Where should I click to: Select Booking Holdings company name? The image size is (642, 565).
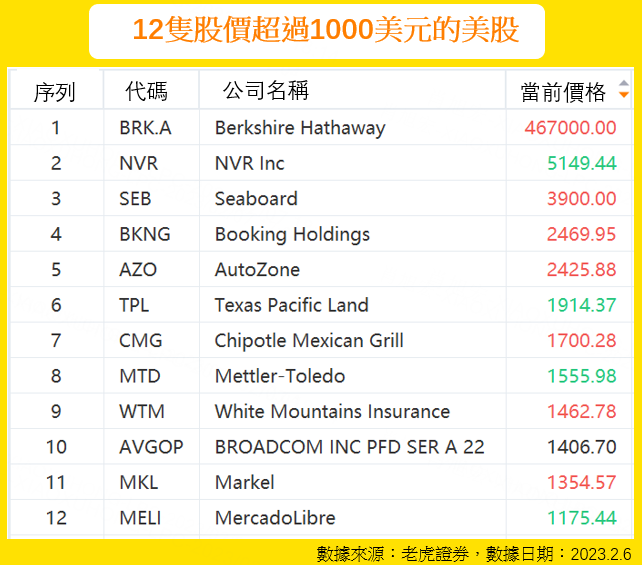click(292, 235)
